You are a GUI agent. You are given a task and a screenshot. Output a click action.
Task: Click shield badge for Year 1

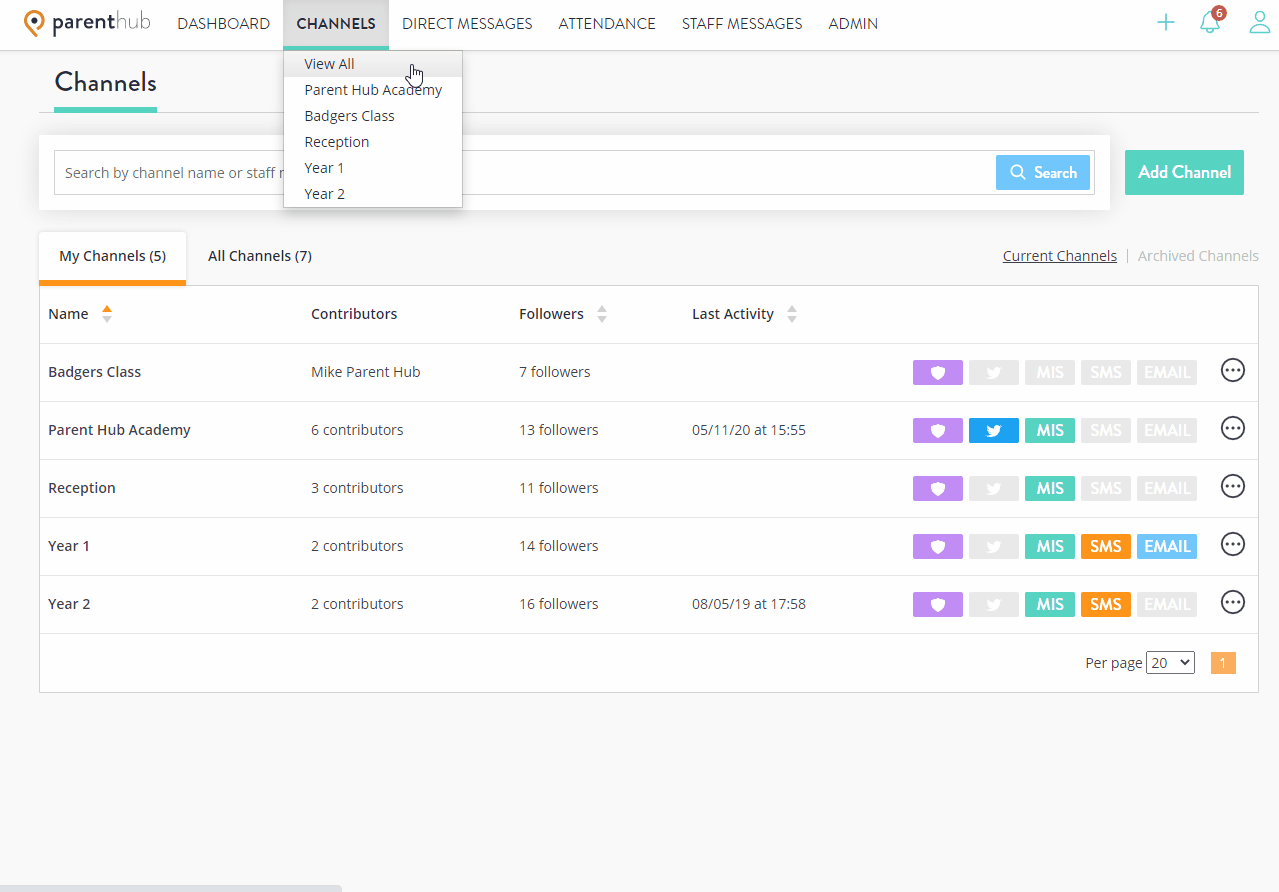[938, 546]
